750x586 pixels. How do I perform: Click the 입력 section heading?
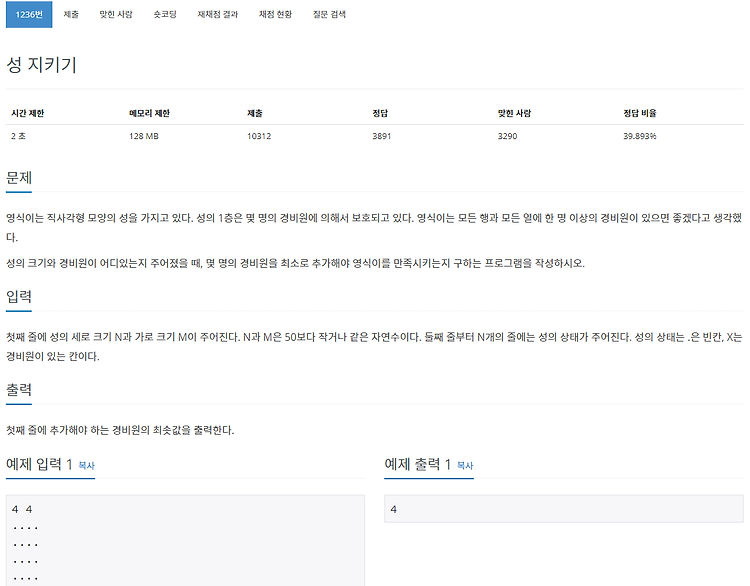19,297
